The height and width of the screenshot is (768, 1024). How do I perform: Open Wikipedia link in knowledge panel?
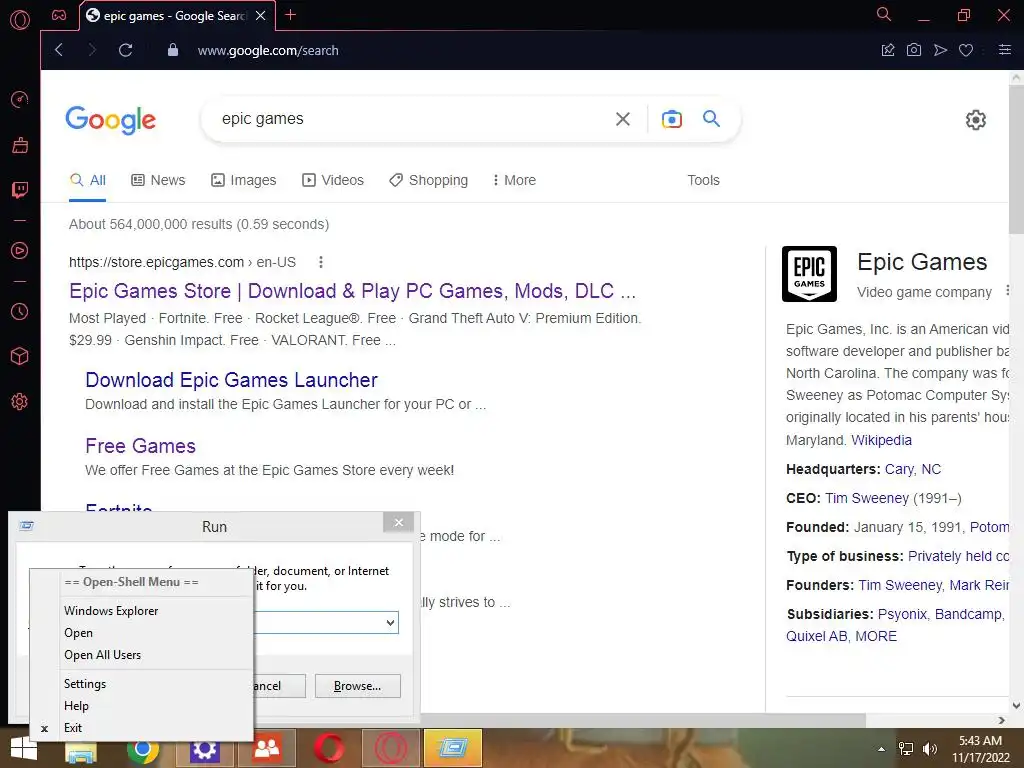point(881,440)
